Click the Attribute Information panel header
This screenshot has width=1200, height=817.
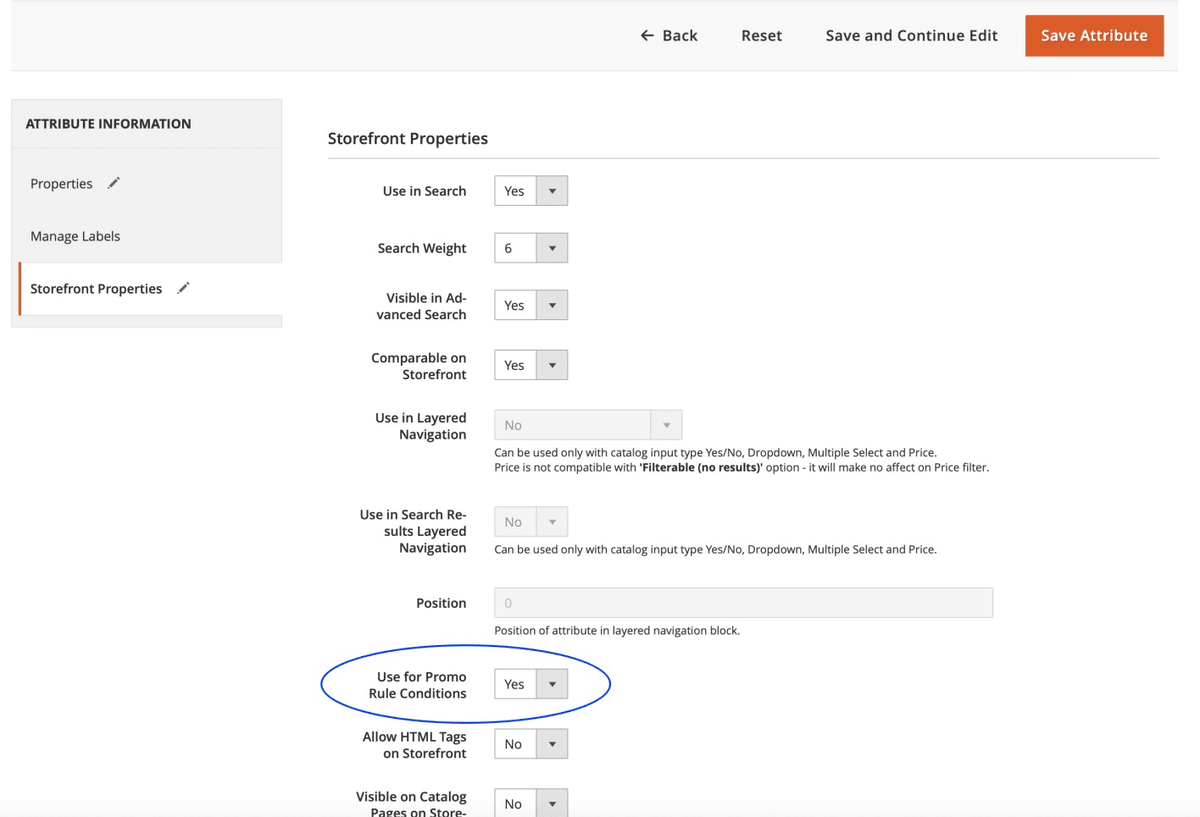(x=108, y=124)
